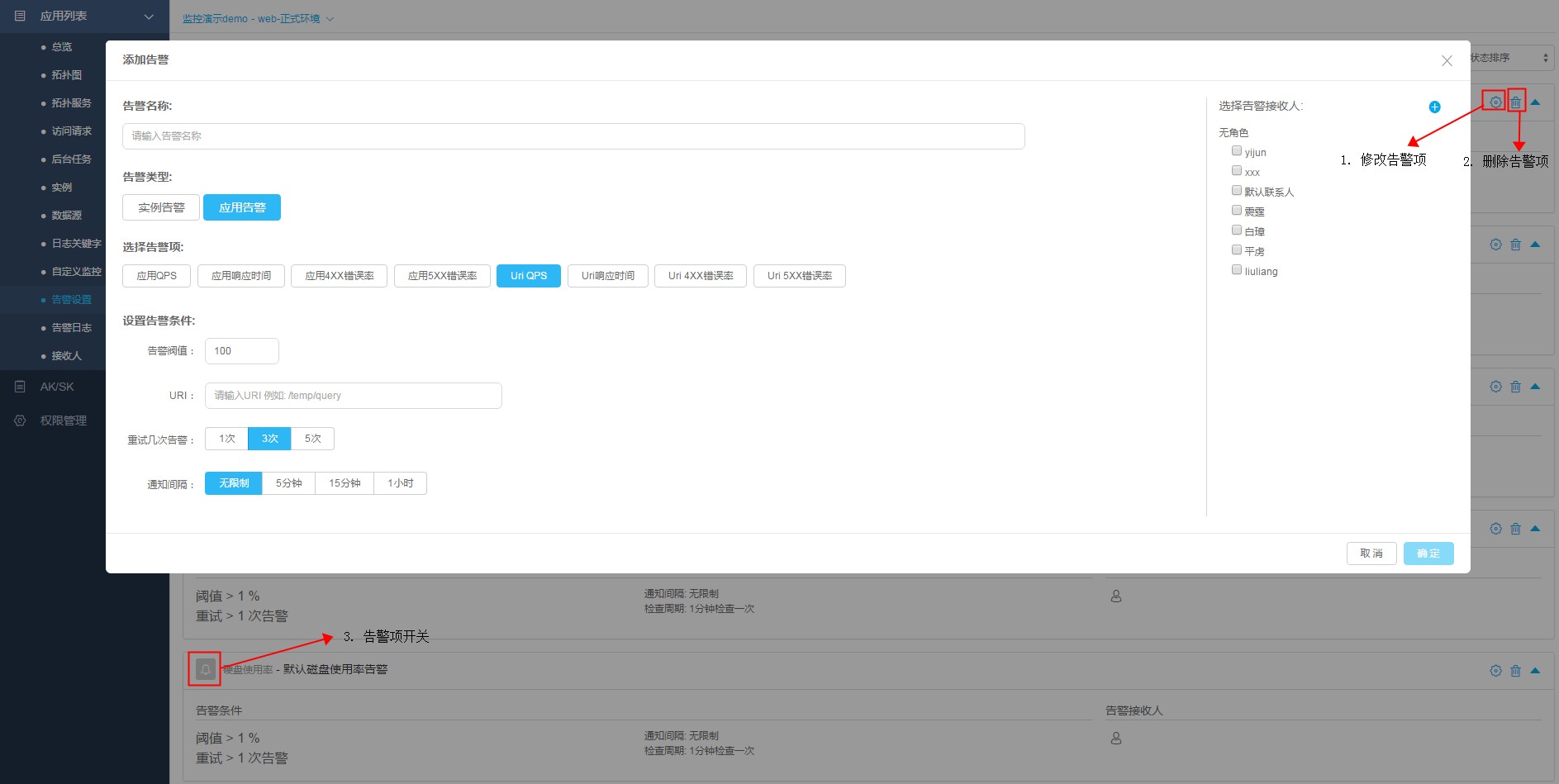Click the 应用列表 list icon in sidebar
This screenshot has width=1559, height=784.
(x=20, y=16)
